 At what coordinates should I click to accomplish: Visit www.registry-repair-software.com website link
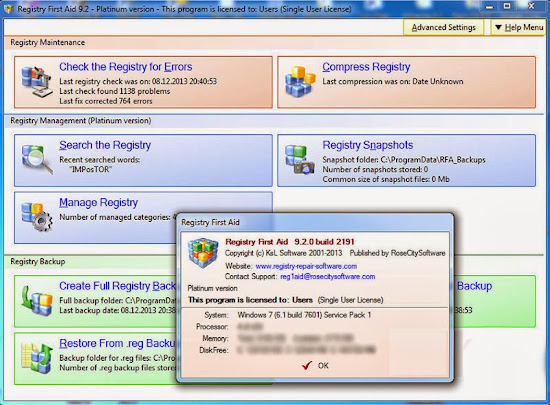tap(306, 266)
